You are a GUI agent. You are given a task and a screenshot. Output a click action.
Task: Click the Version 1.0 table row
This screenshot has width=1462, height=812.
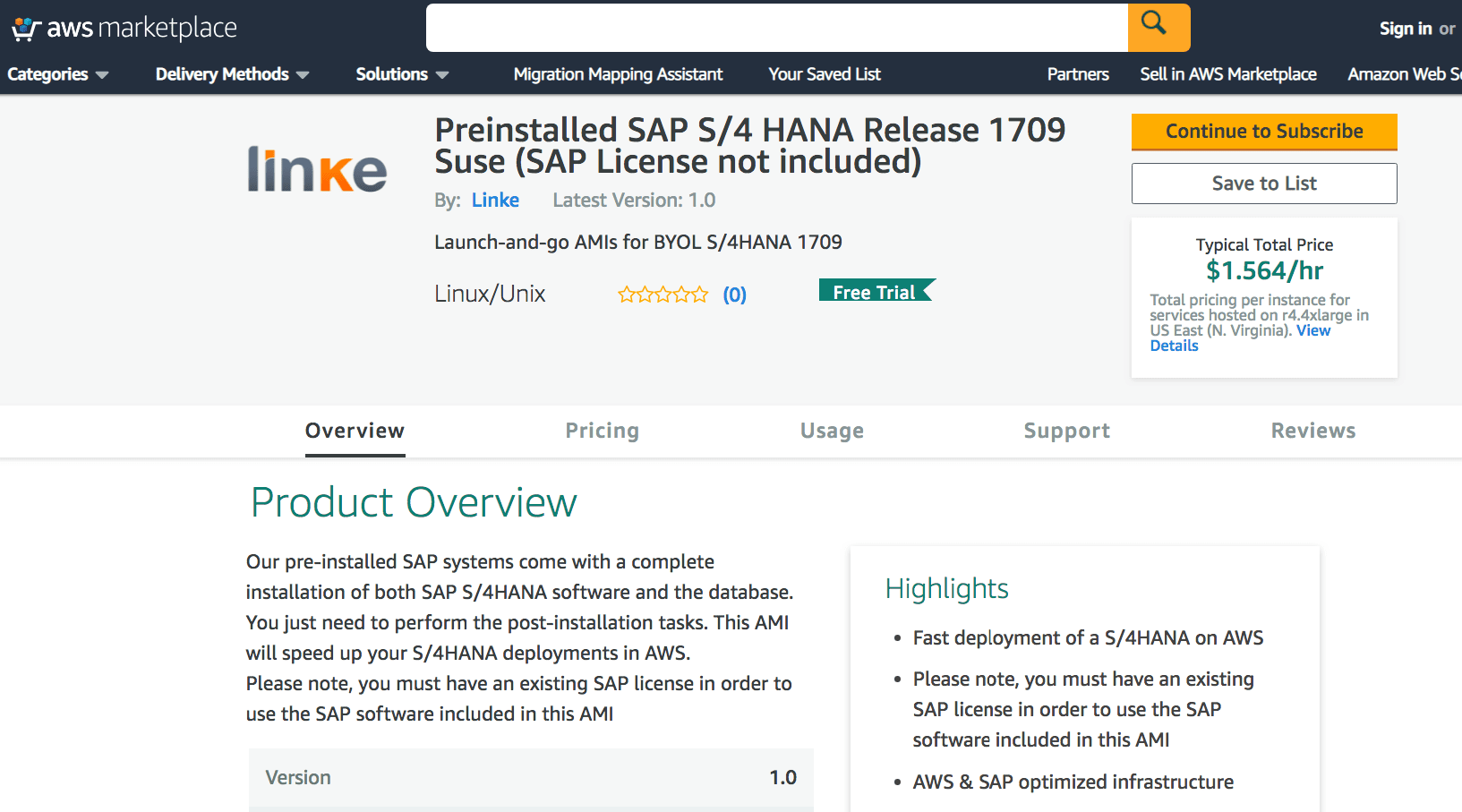tap(531, 778)
